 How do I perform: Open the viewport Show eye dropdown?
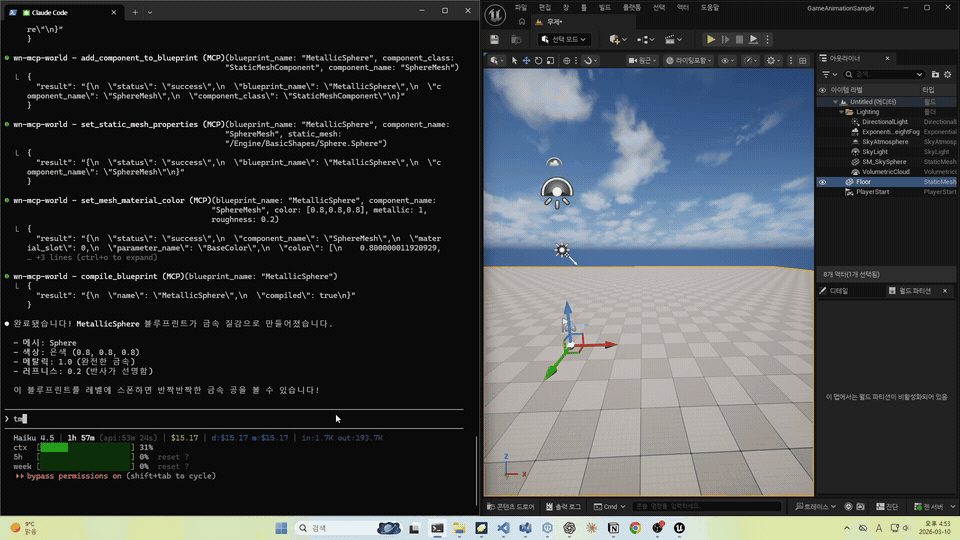coord(727,61)
